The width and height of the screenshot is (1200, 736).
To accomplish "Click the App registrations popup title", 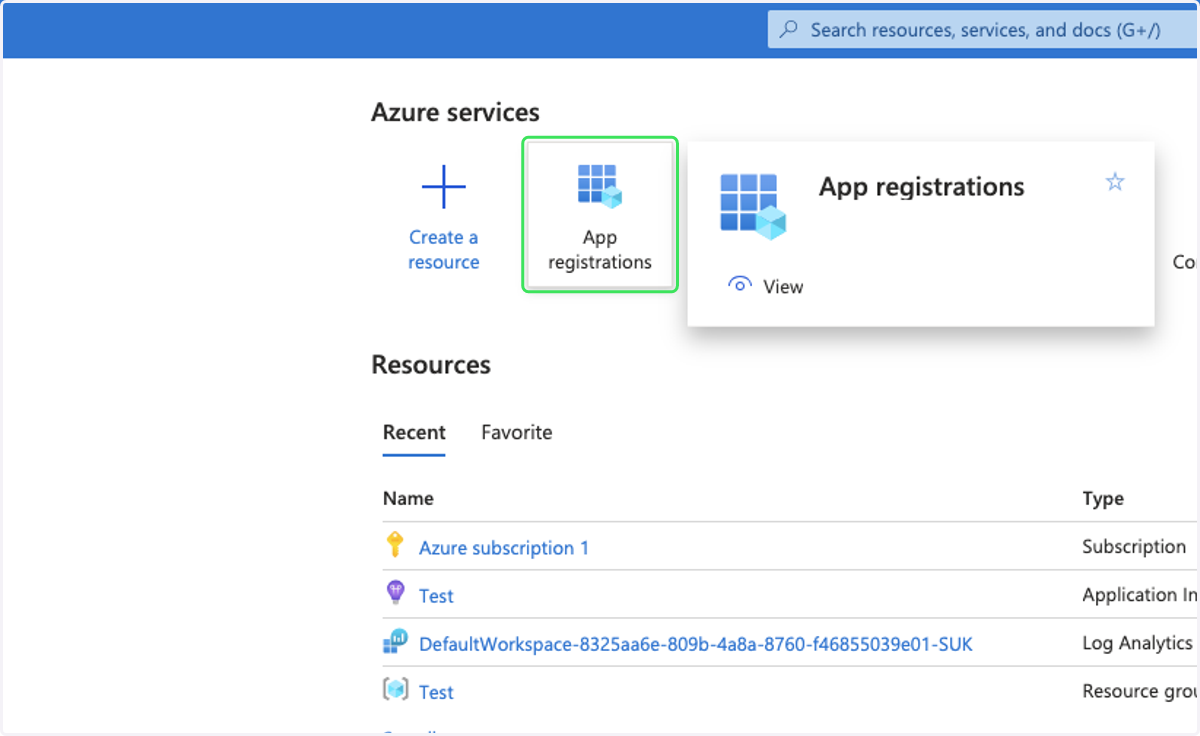I will 922,187.
